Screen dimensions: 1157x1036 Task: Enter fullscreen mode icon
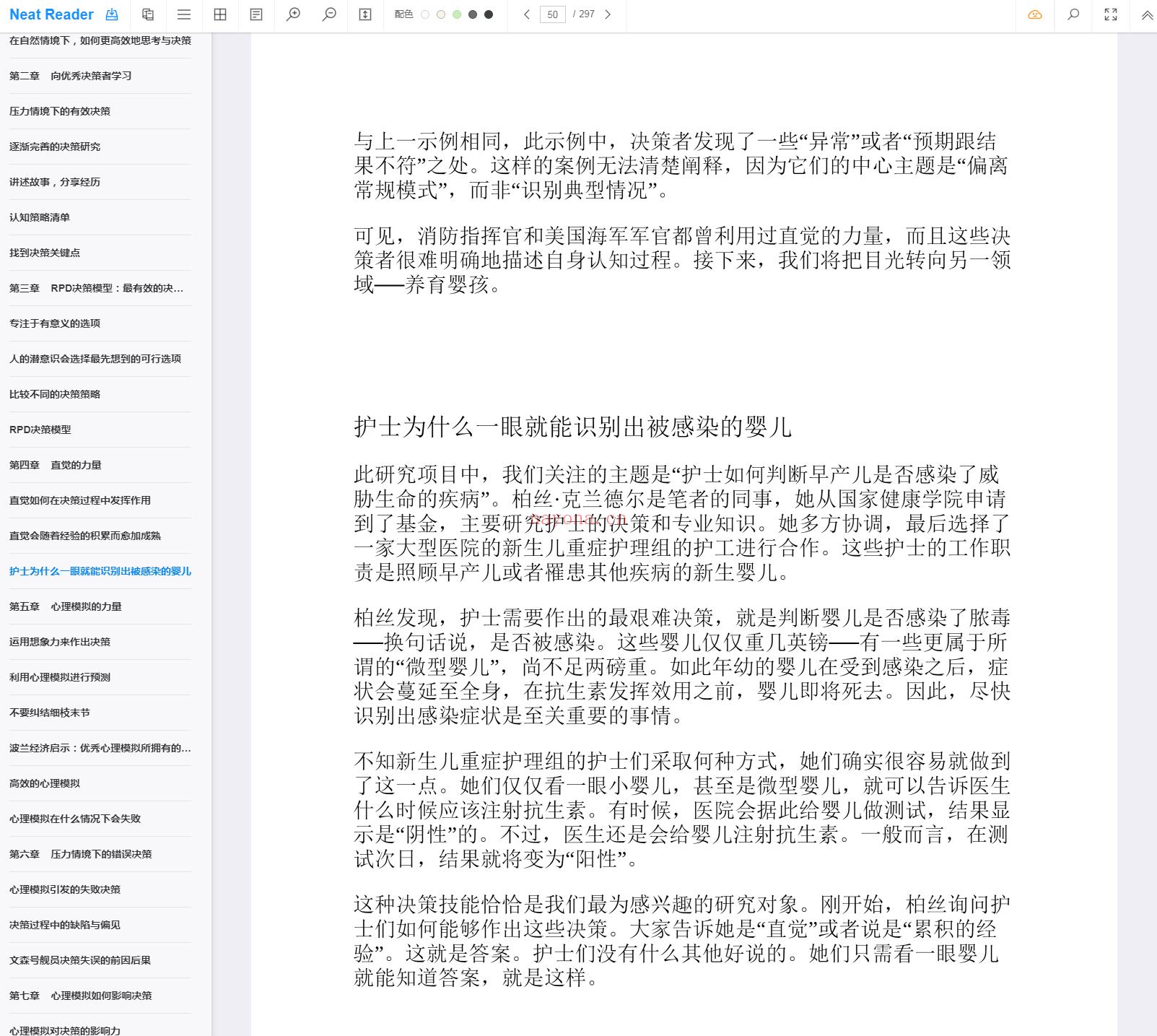point(1111,14)
